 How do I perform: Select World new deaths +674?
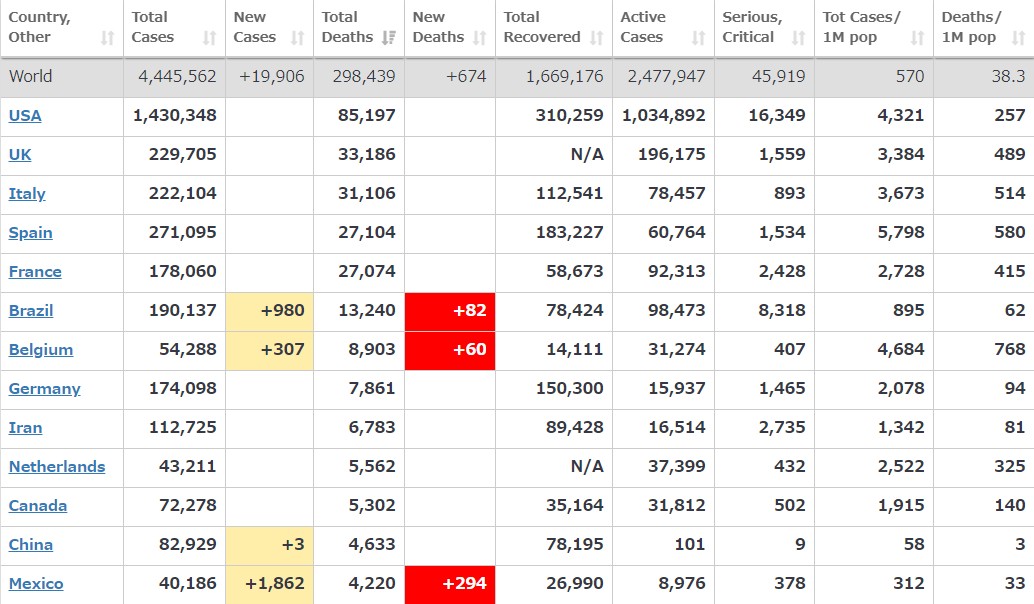tap(466, 76)
